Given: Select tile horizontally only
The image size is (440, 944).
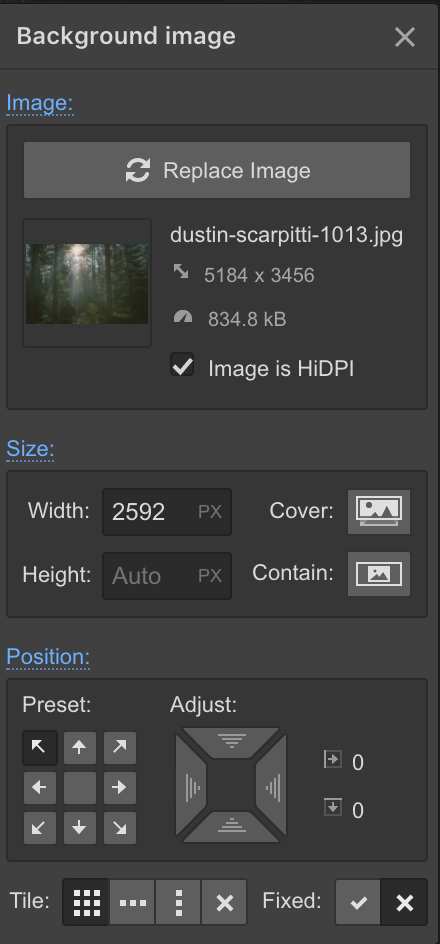Looking at the screenshot, I should tap(132, 902).
